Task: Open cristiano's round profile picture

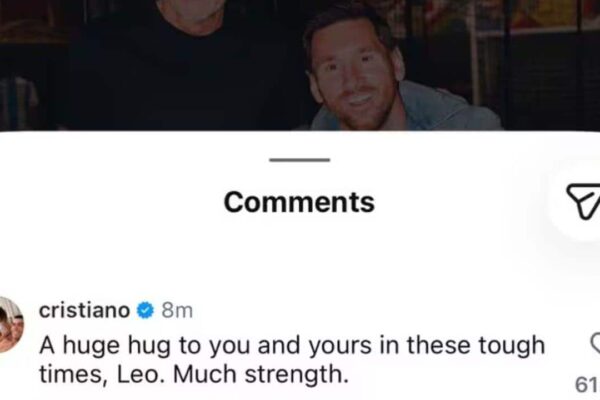Action: pos(10,325)
